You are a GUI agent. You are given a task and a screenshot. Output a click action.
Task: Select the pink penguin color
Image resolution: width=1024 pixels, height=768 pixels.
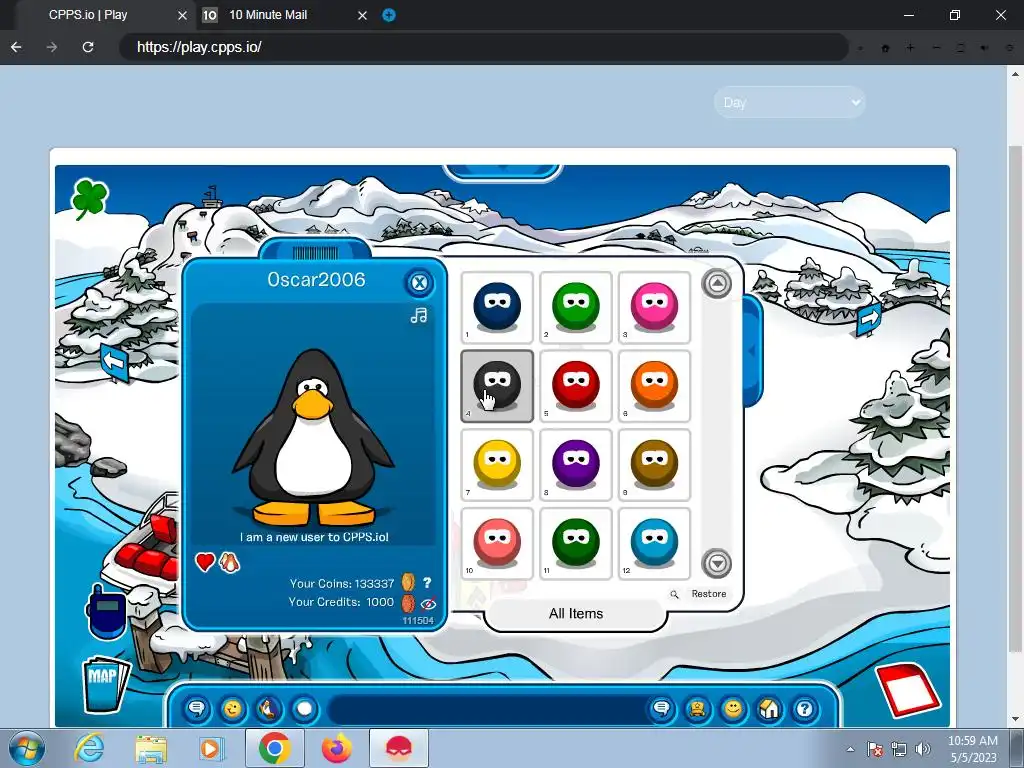(654, 308)
